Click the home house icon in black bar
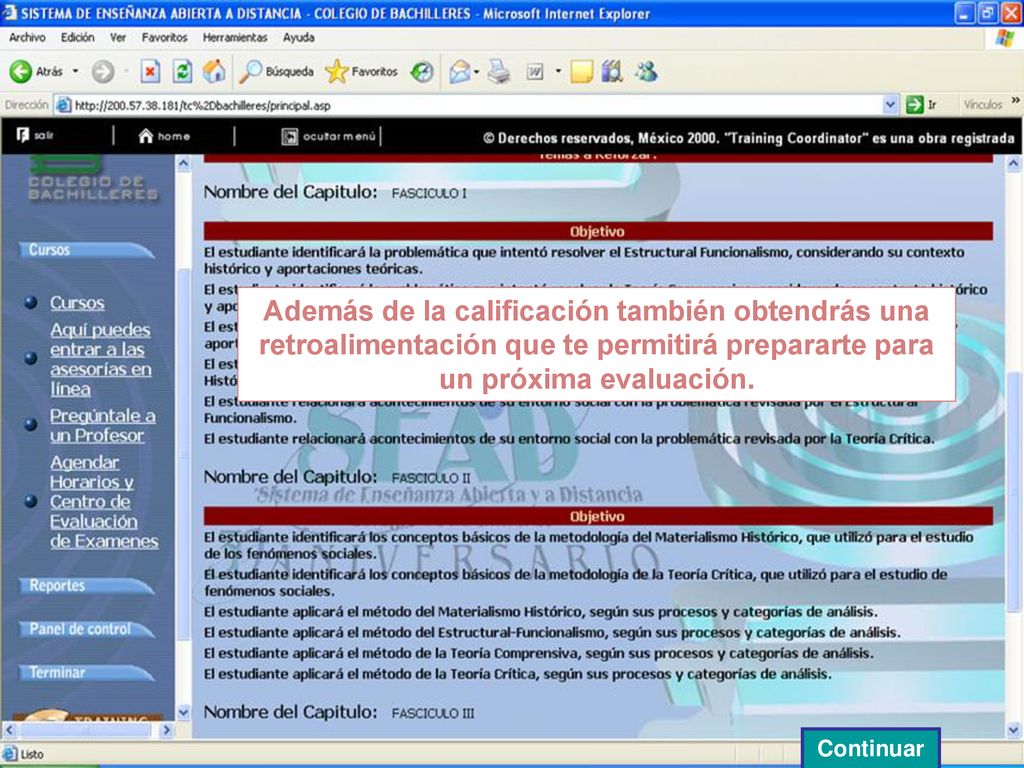Viewport: 1024px width, 768px height. tap(146, 136)
